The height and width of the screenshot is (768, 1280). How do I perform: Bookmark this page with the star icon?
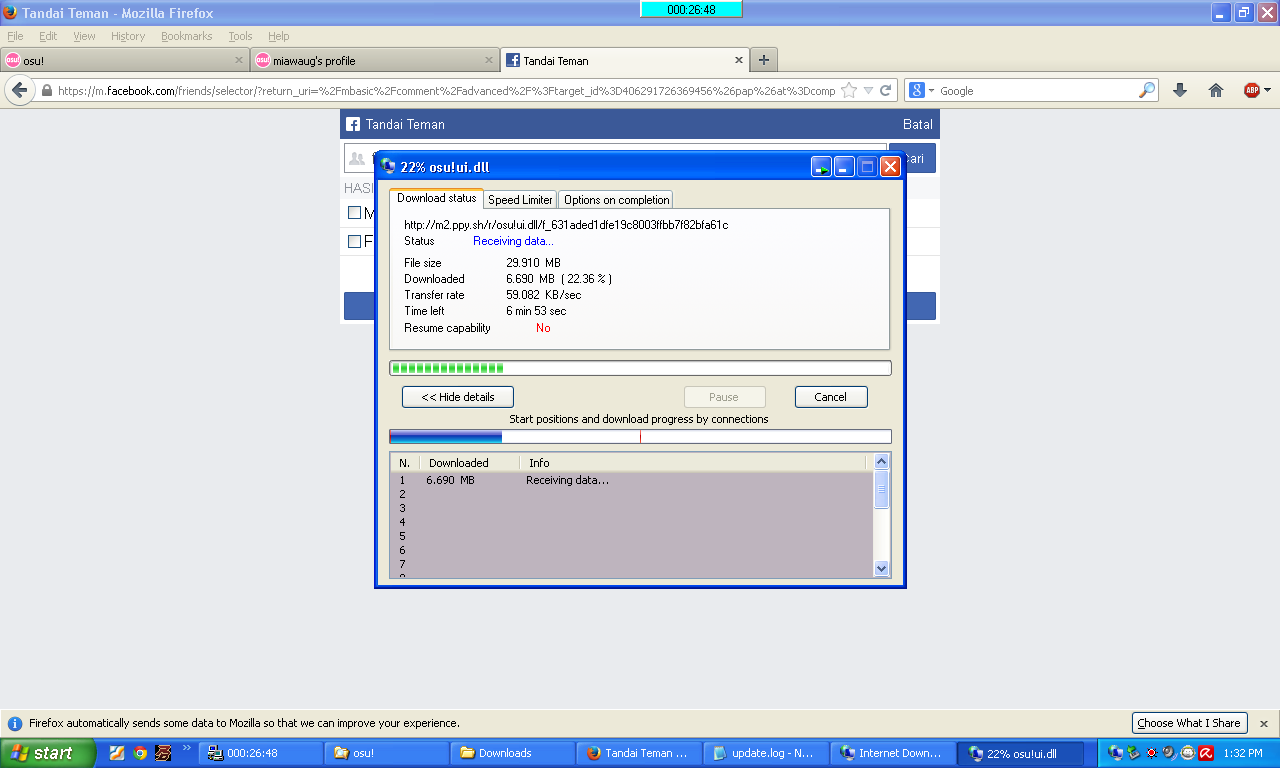849,90
